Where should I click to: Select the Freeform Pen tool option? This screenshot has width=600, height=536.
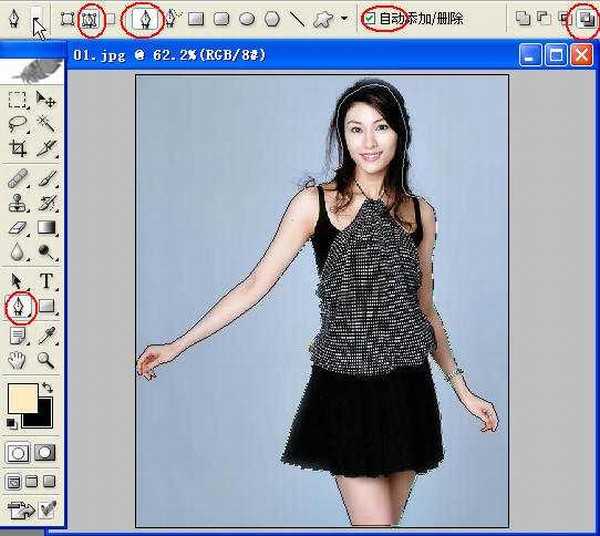point(171,18)
